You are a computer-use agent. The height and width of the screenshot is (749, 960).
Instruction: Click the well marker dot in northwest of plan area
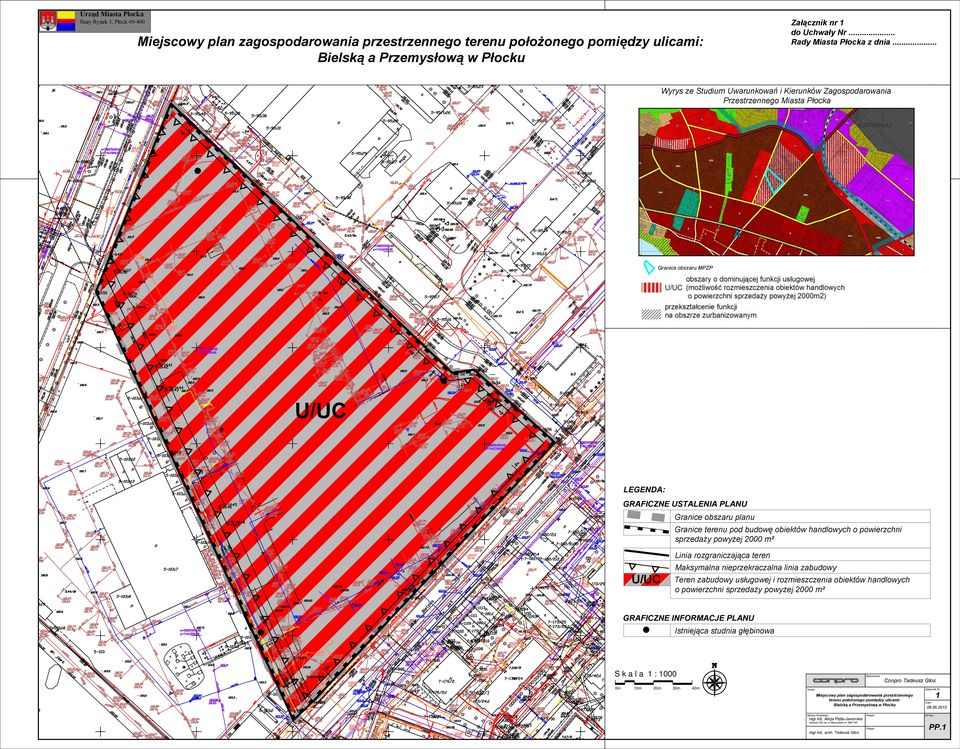point(197,171)
